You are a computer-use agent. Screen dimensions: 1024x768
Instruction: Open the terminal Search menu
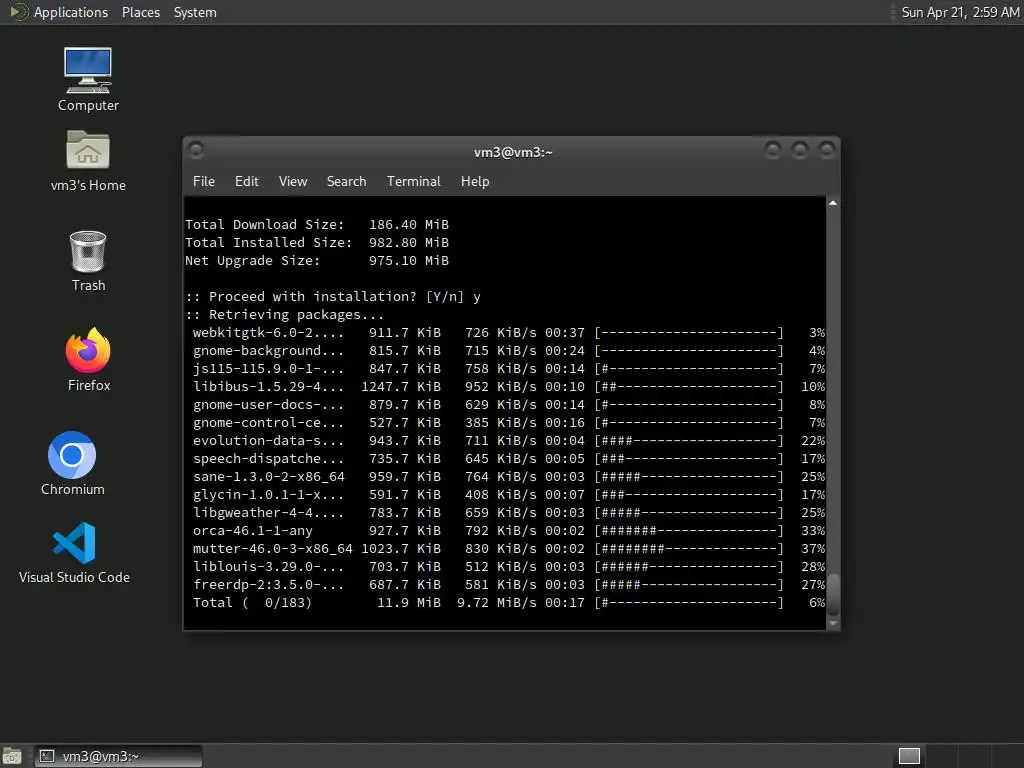coord(346,182)
